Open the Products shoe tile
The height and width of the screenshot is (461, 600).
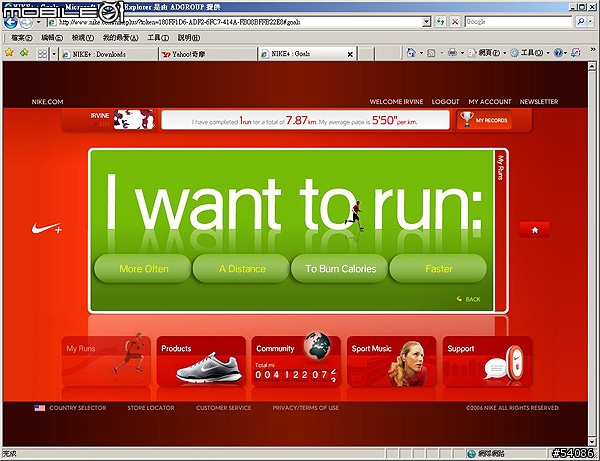pos(201,361)
